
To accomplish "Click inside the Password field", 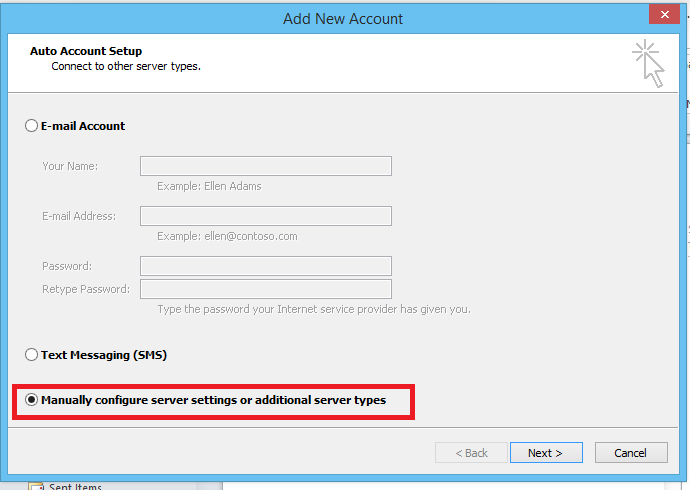I will 266,266.
